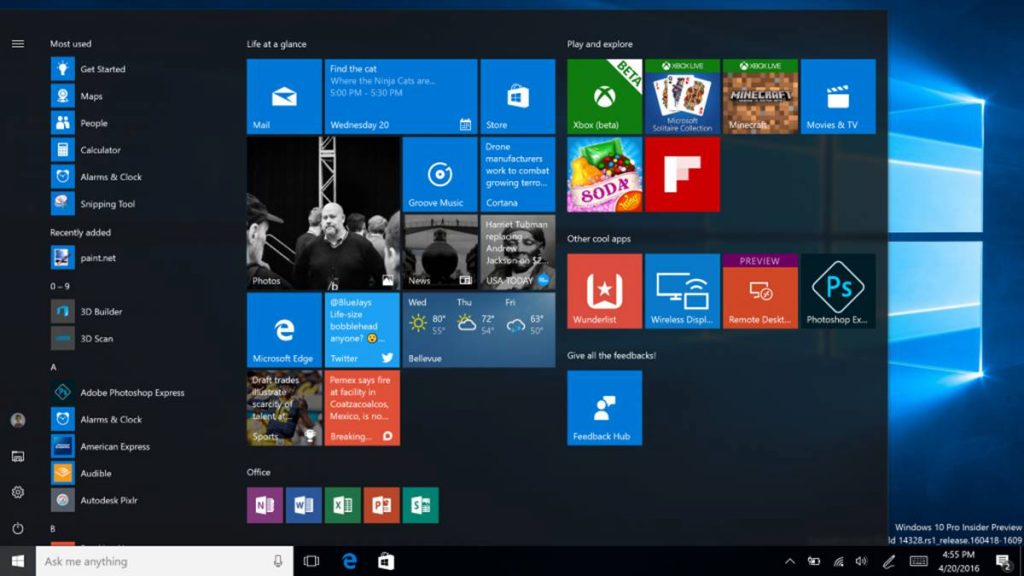This screenshot has width=1024, height=576.
Task: Launch the Mail tile
Action: [x=284, y=96]
